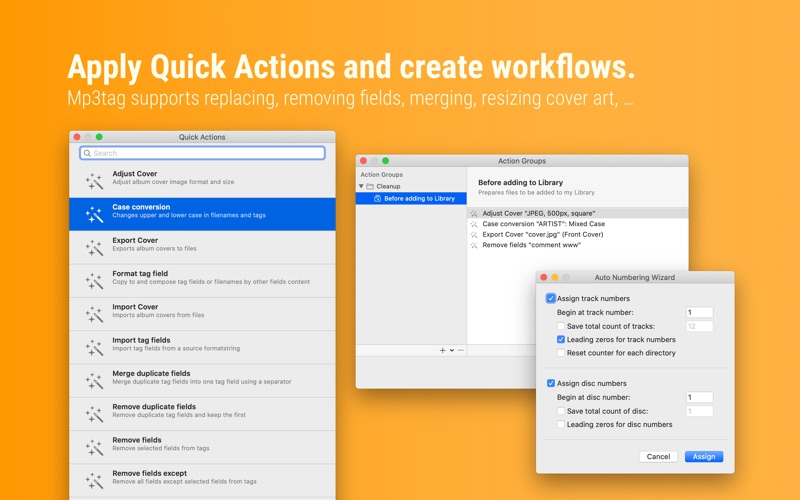This screenshot has height=500, width=800.
Task: Select the Case conversion quick action
Action: point(202,214)
